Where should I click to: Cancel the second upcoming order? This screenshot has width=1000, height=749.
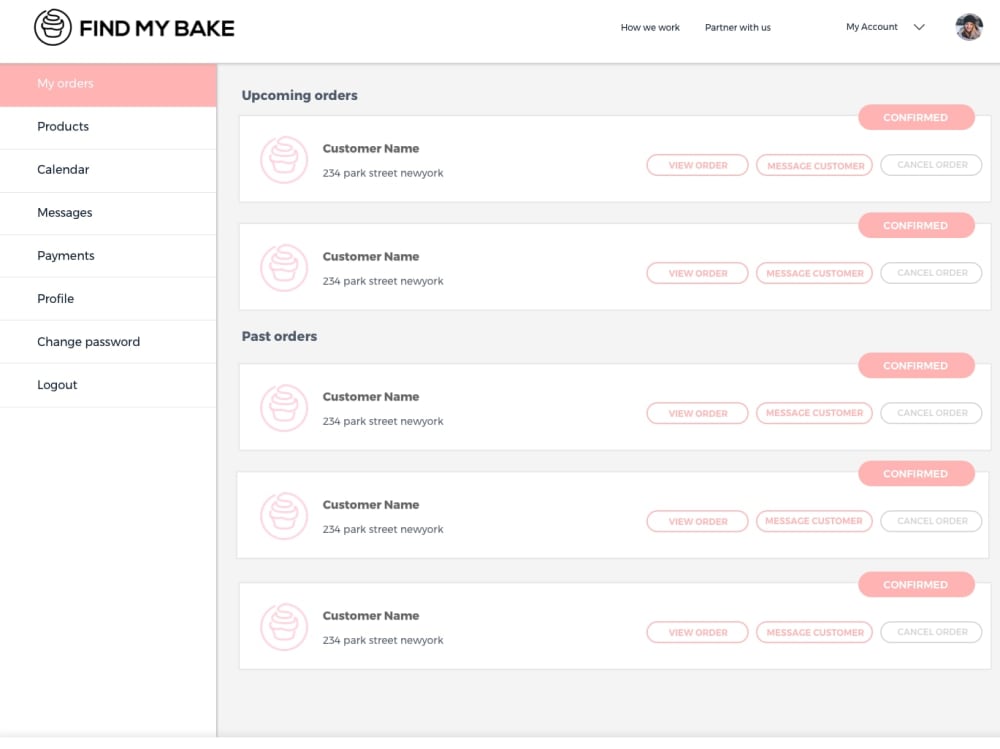[x=931, y=272]
